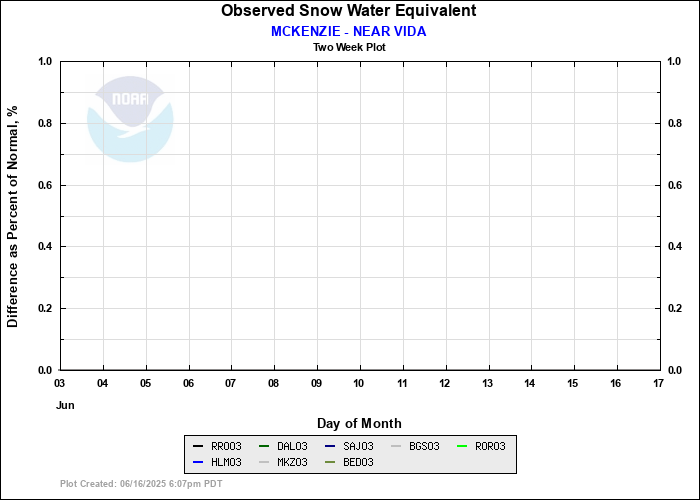Image resolution: width=700 pixels, height=500 pixels.
Task: Click the Two Week Plot subtitle
Action: (349, 47)
